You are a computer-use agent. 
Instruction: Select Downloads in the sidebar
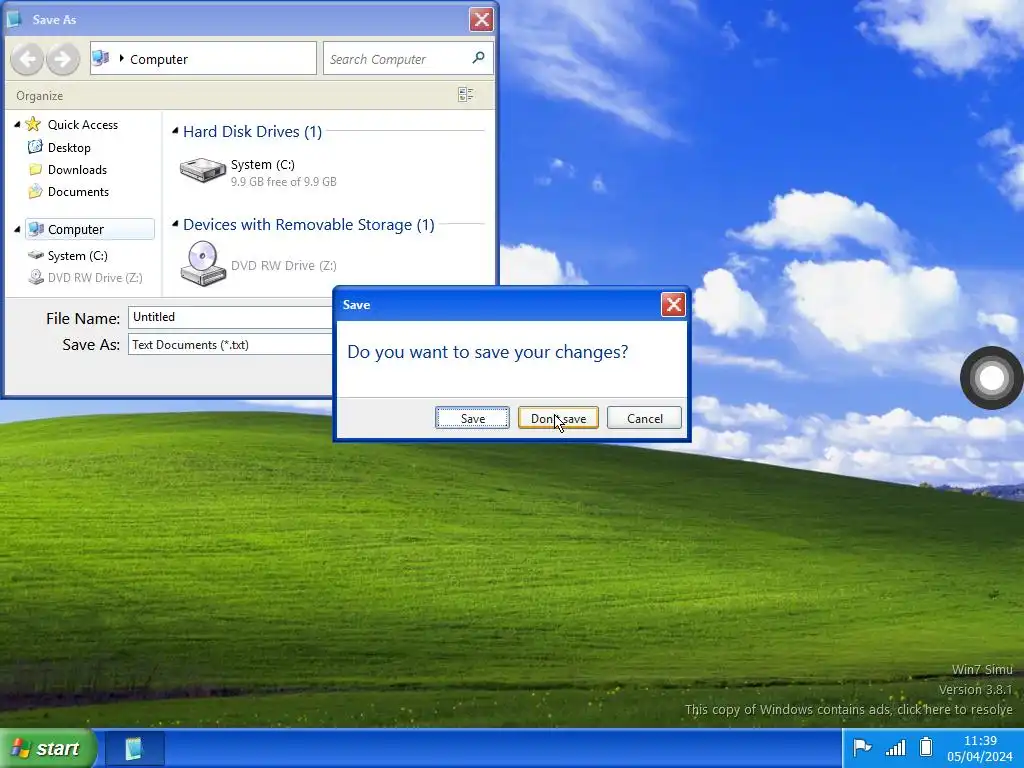(77, 170)
